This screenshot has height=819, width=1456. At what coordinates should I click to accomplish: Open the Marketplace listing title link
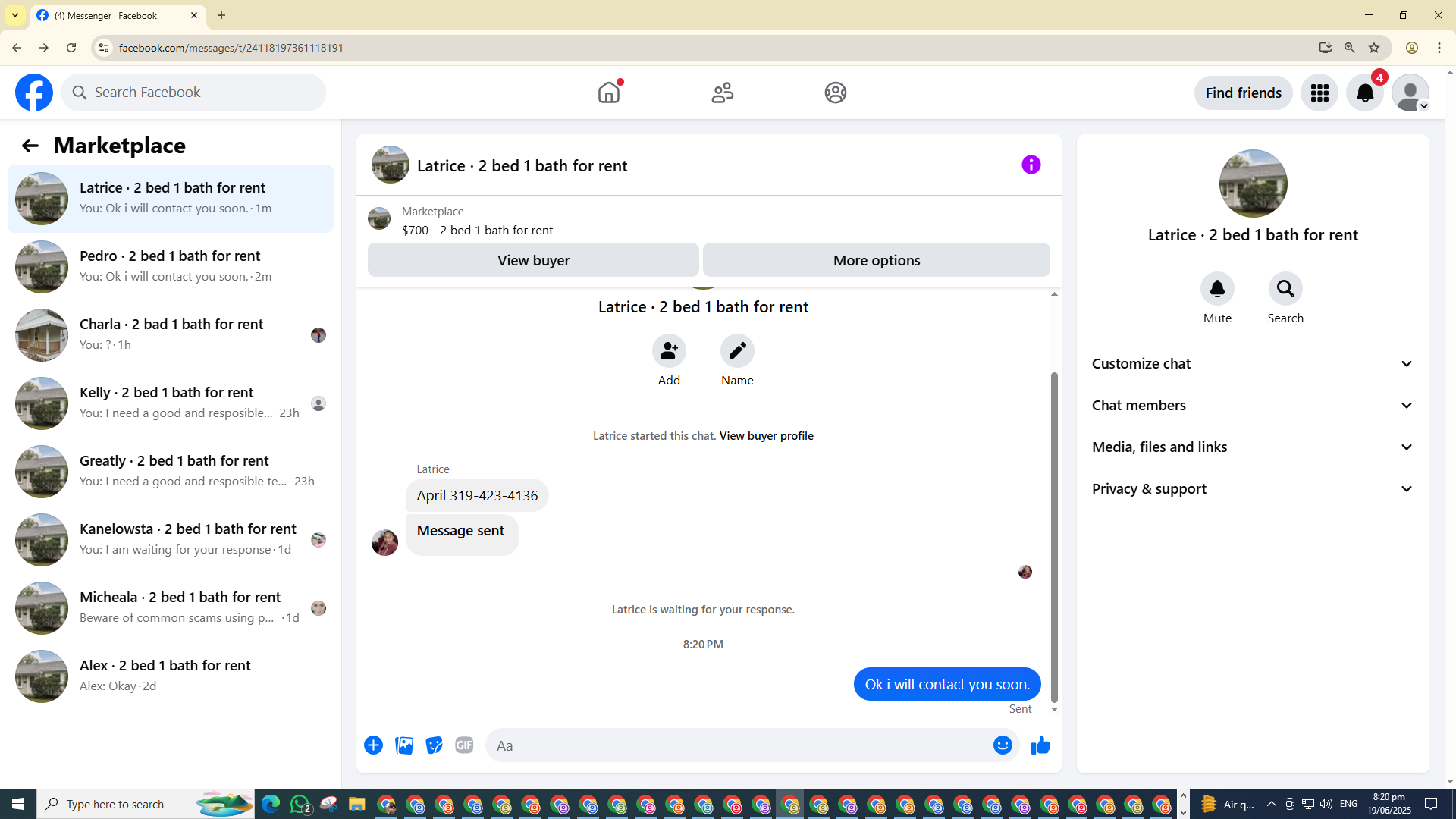pos(477,231)
